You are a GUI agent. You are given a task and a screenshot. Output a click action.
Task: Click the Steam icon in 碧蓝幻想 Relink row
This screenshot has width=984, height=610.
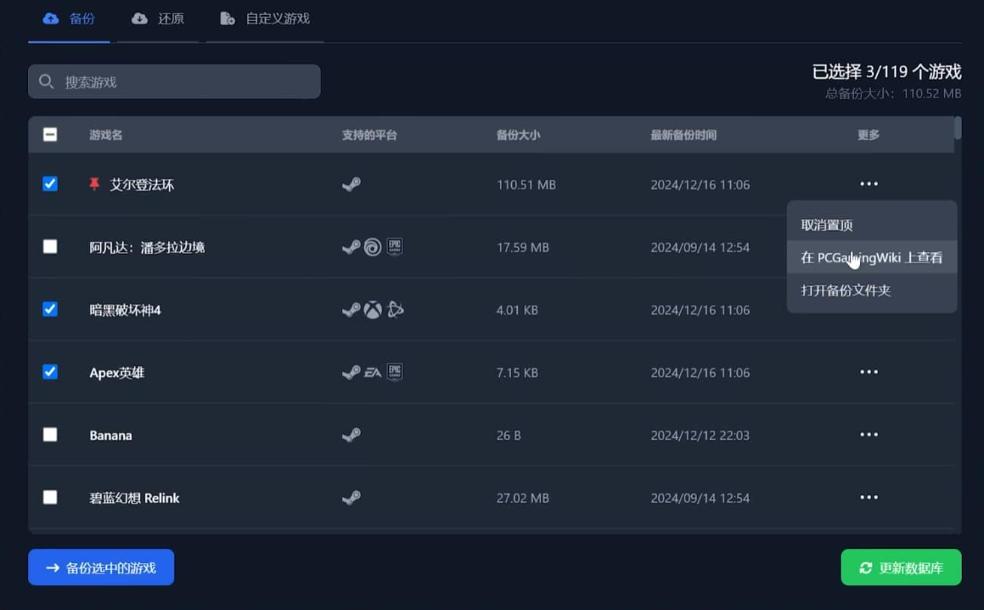(x=351, y=498)
